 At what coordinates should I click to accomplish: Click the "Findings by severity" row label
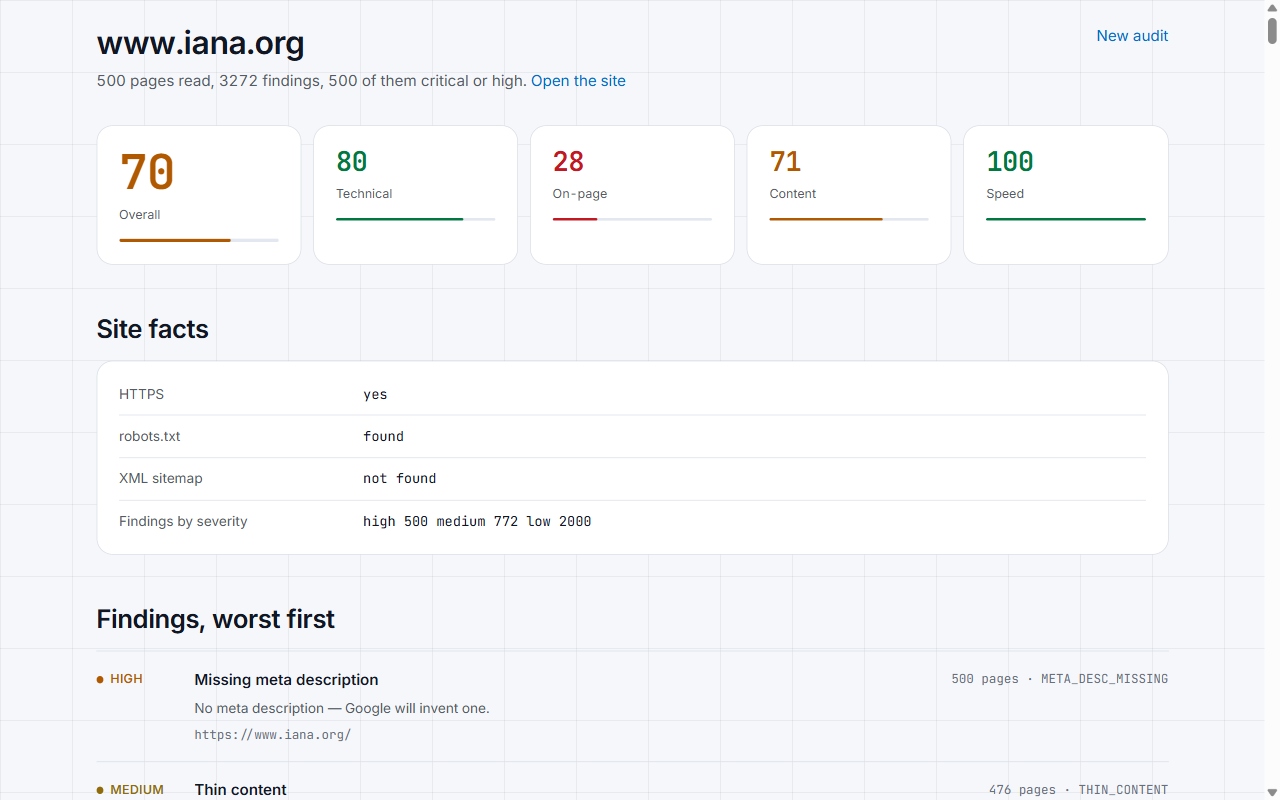[x=183, y=521]
